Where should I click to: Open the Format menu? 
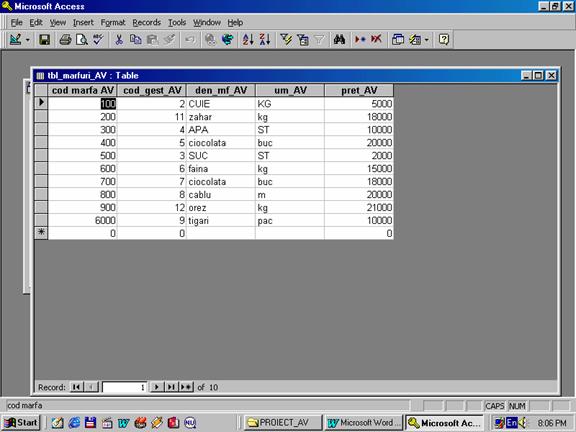113,22
